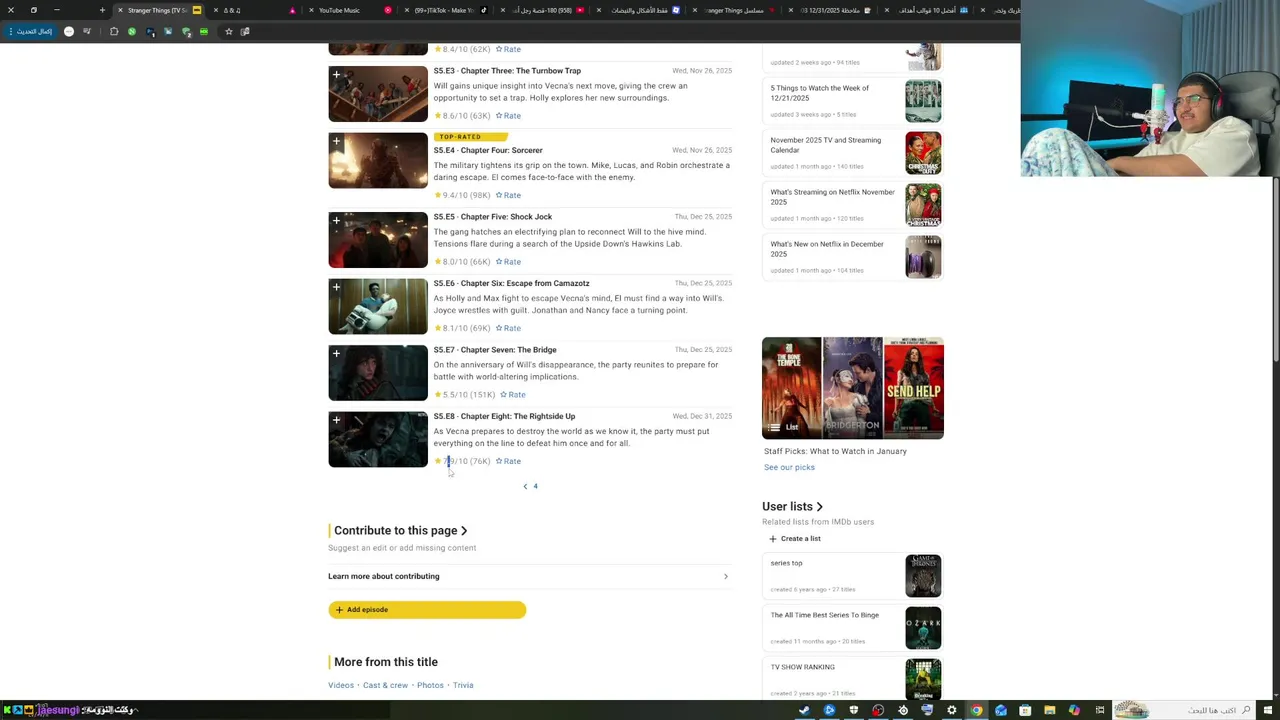Click the Add episode button
1280x720 pixels.
click(427, 610)
